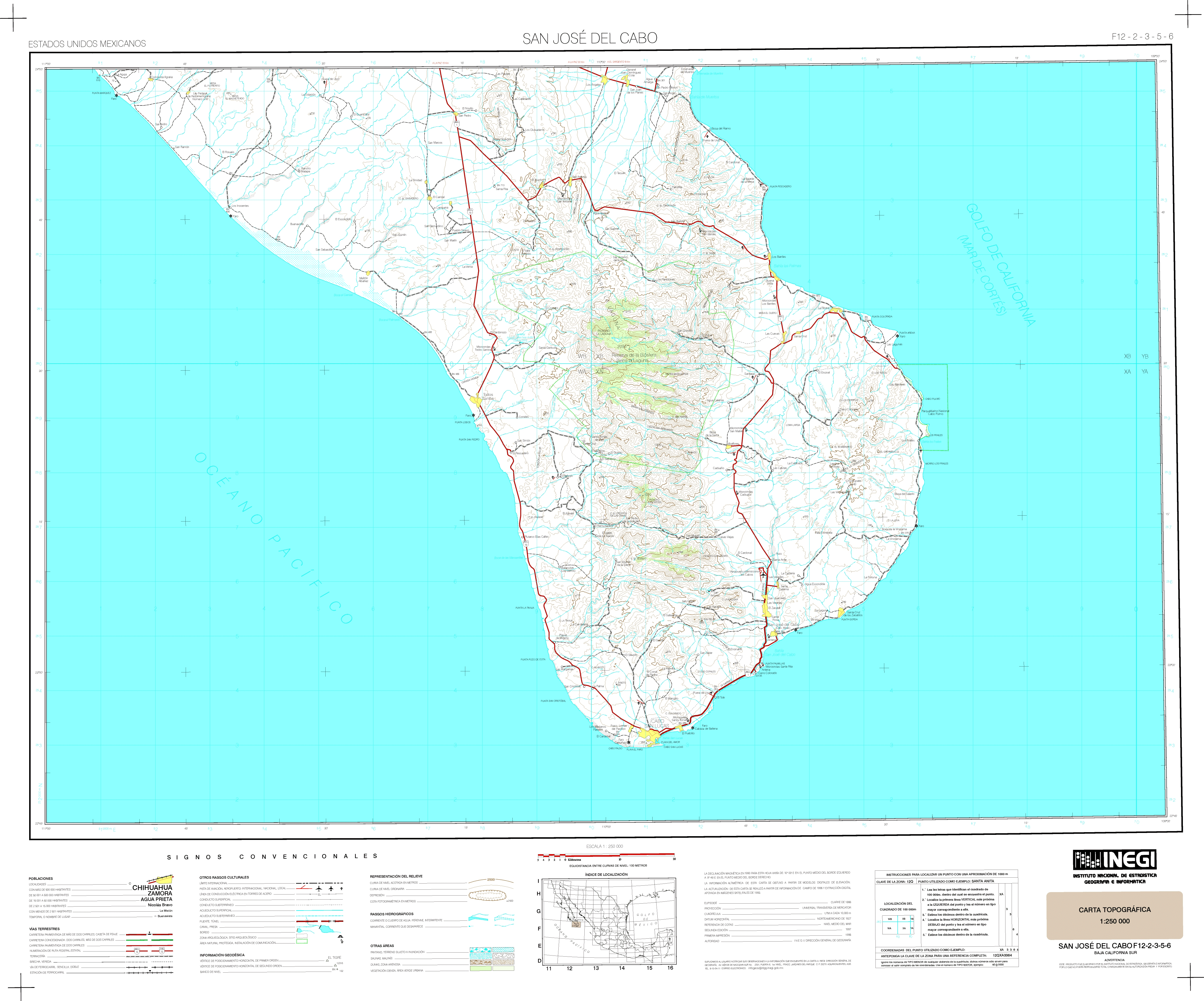Click the top-left registration crosshair mark
The width and height of the screenshot is (1204, 1001).
13,19
